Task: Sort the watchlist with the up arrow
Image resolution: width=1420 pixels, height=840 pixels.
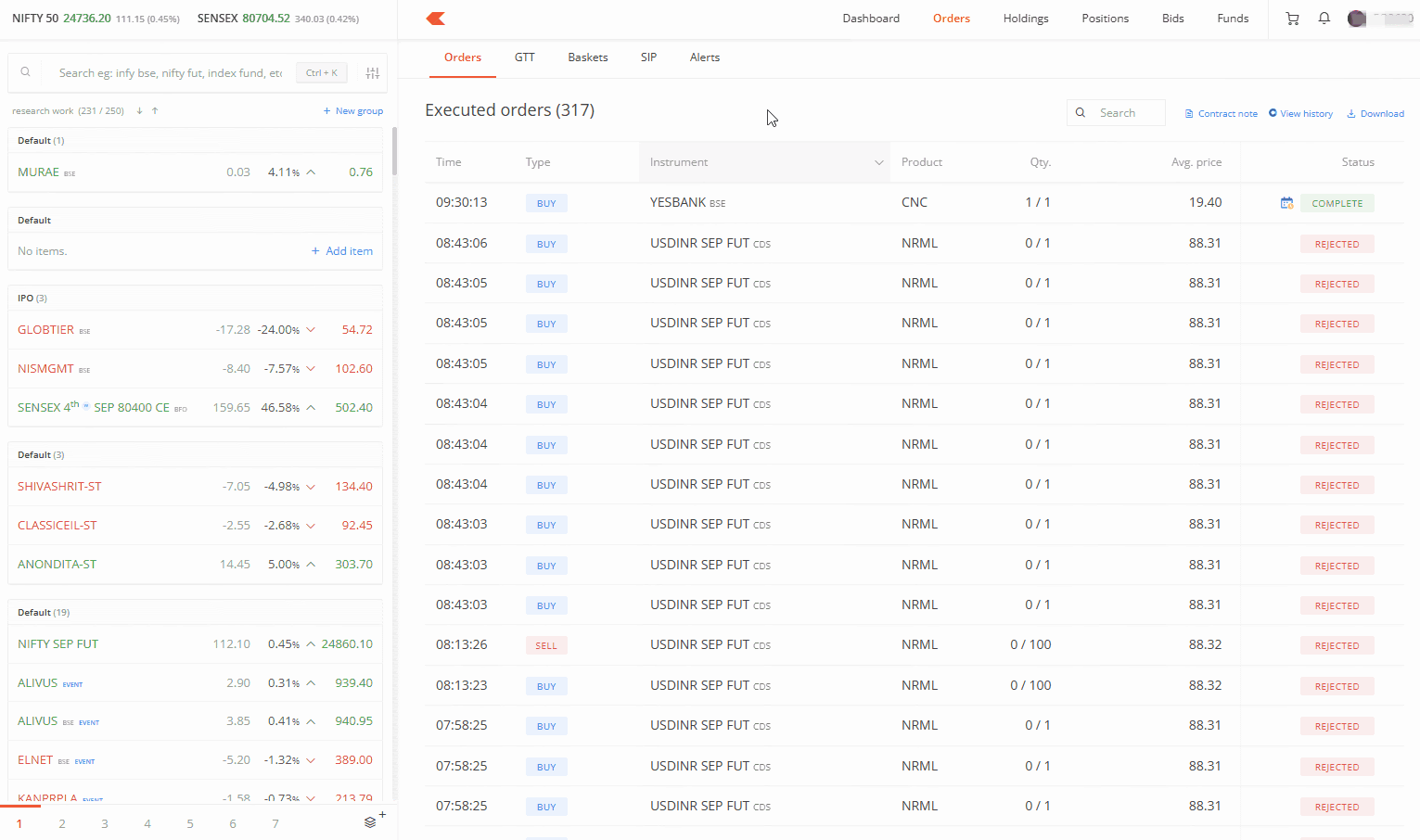Action: click(x=155, y=111)
